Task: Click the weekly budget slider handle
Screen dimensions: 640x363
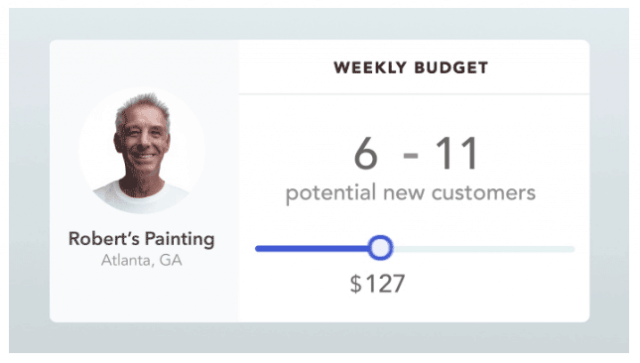Action: tap(380, 248)
